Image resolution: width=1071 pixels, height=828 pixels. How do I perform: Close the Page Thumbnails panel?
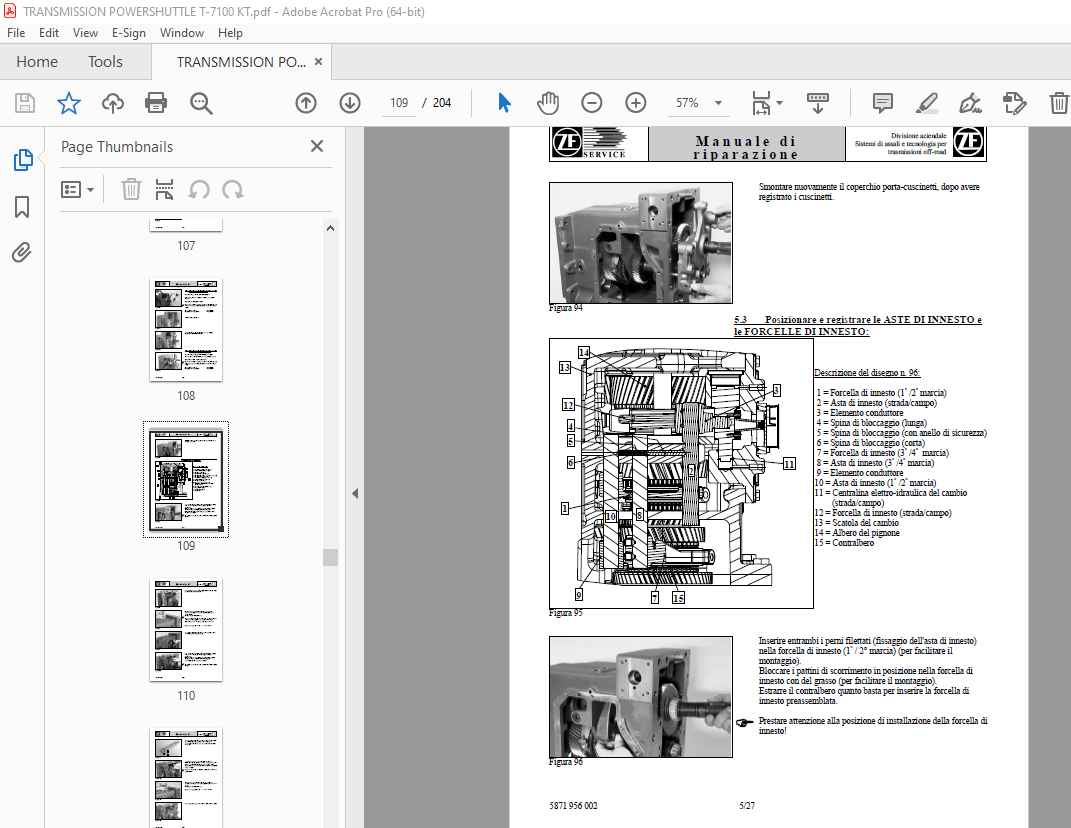pos(317,146)
